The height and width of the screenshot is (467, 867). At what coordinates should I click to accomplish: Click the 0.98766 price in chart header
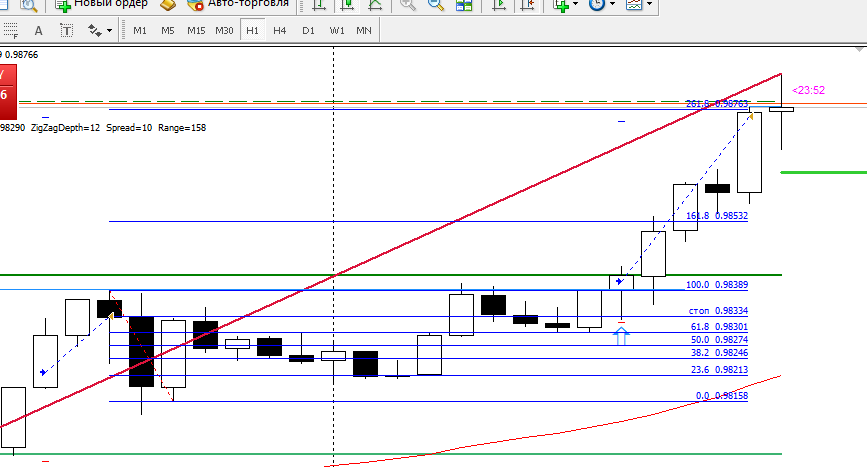pos(22,55)
